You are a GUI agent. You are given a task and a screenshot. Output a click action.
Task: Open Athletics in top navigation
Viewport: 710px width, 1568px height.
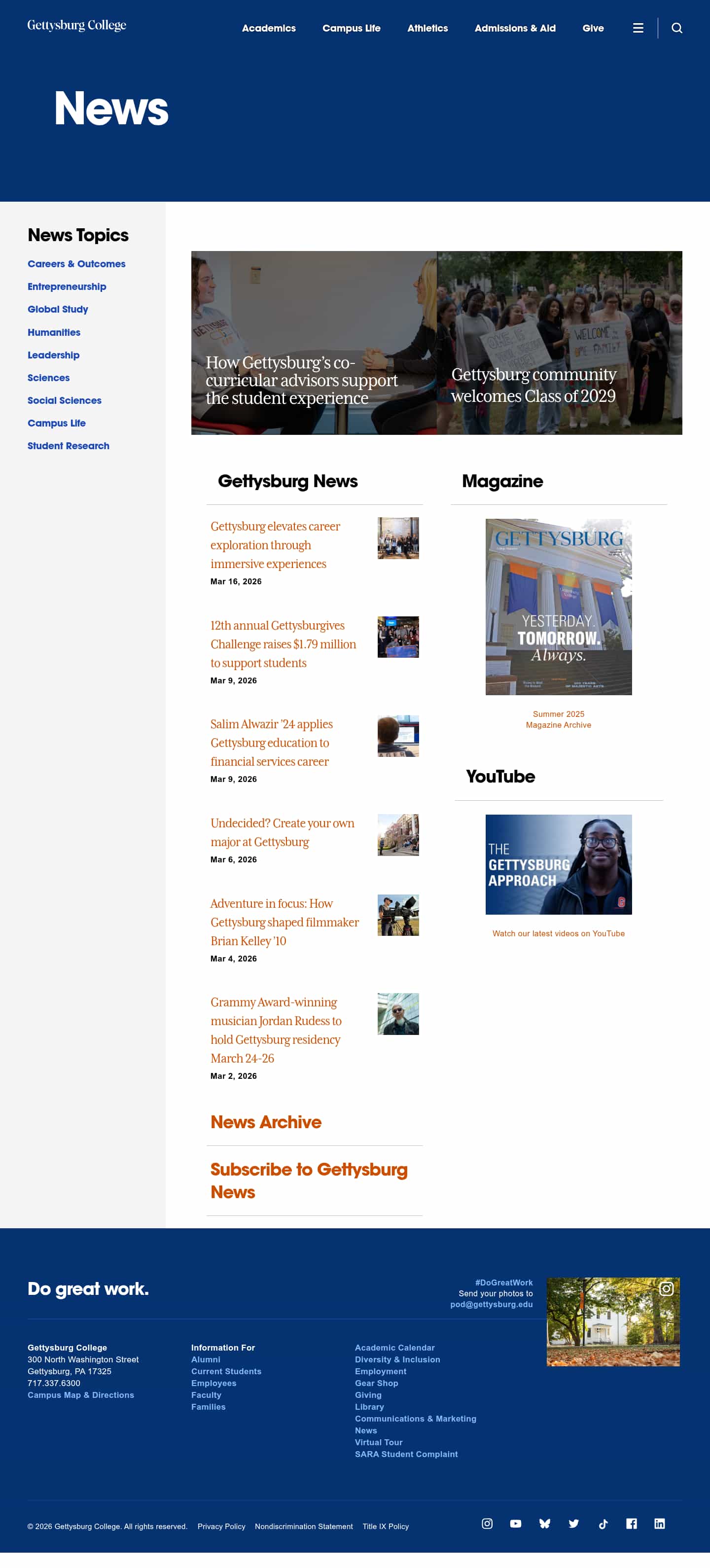click(427, 28)
